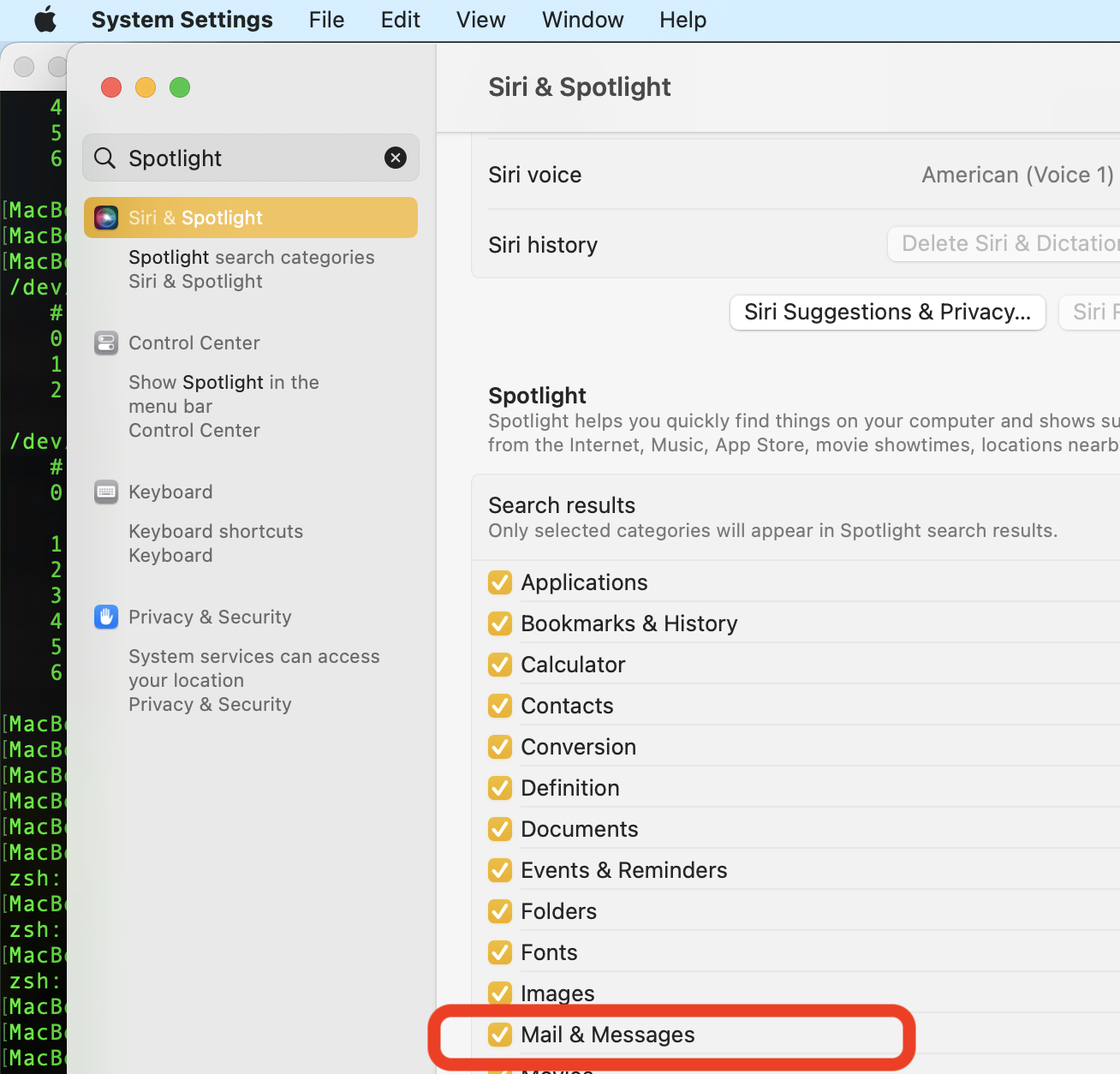Open the Apple menu
This screenshot has width=1120, height=1074.
point(45,20)
